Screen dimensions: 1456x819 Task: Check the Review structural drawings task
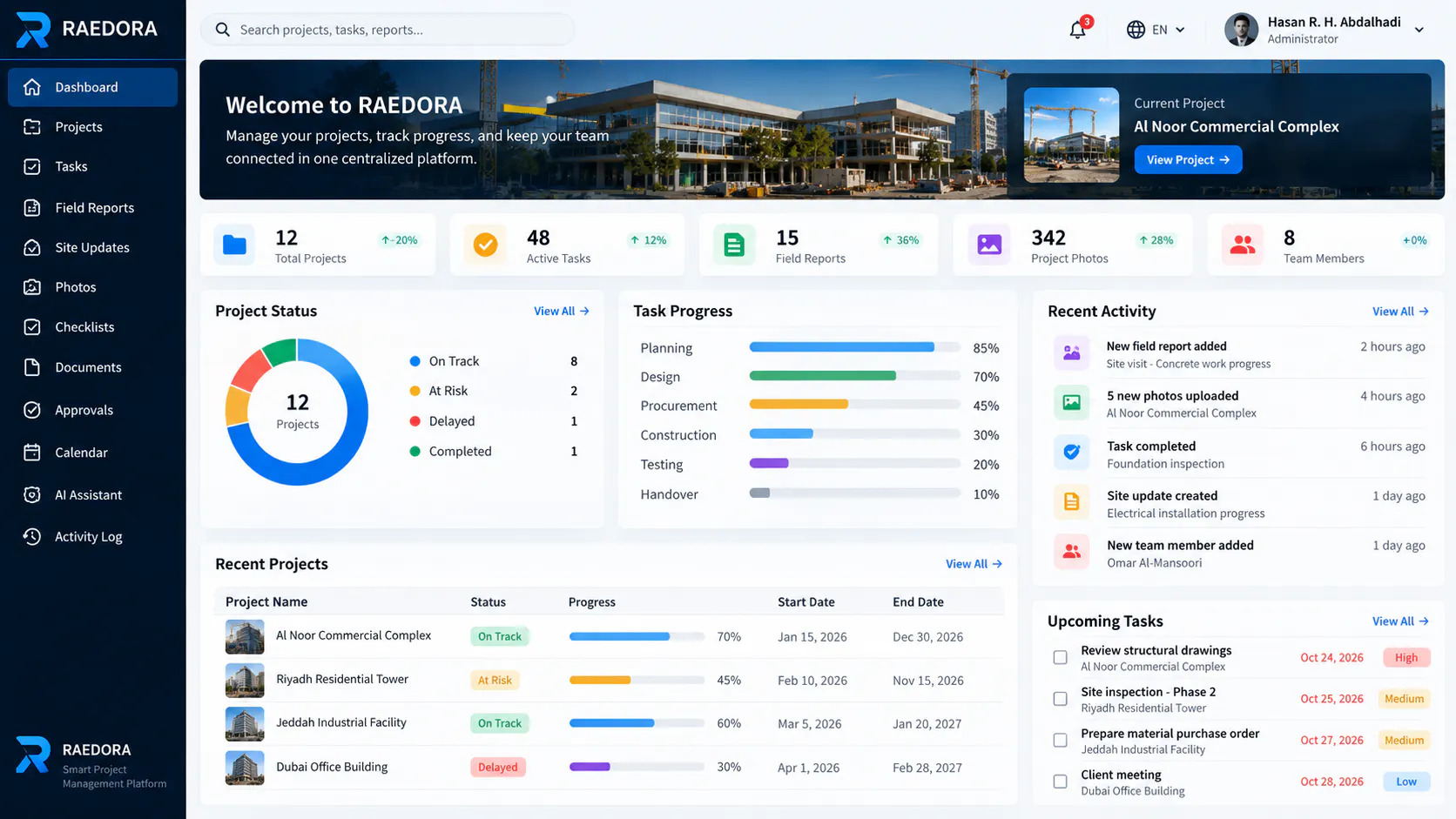coord(1060,657)
